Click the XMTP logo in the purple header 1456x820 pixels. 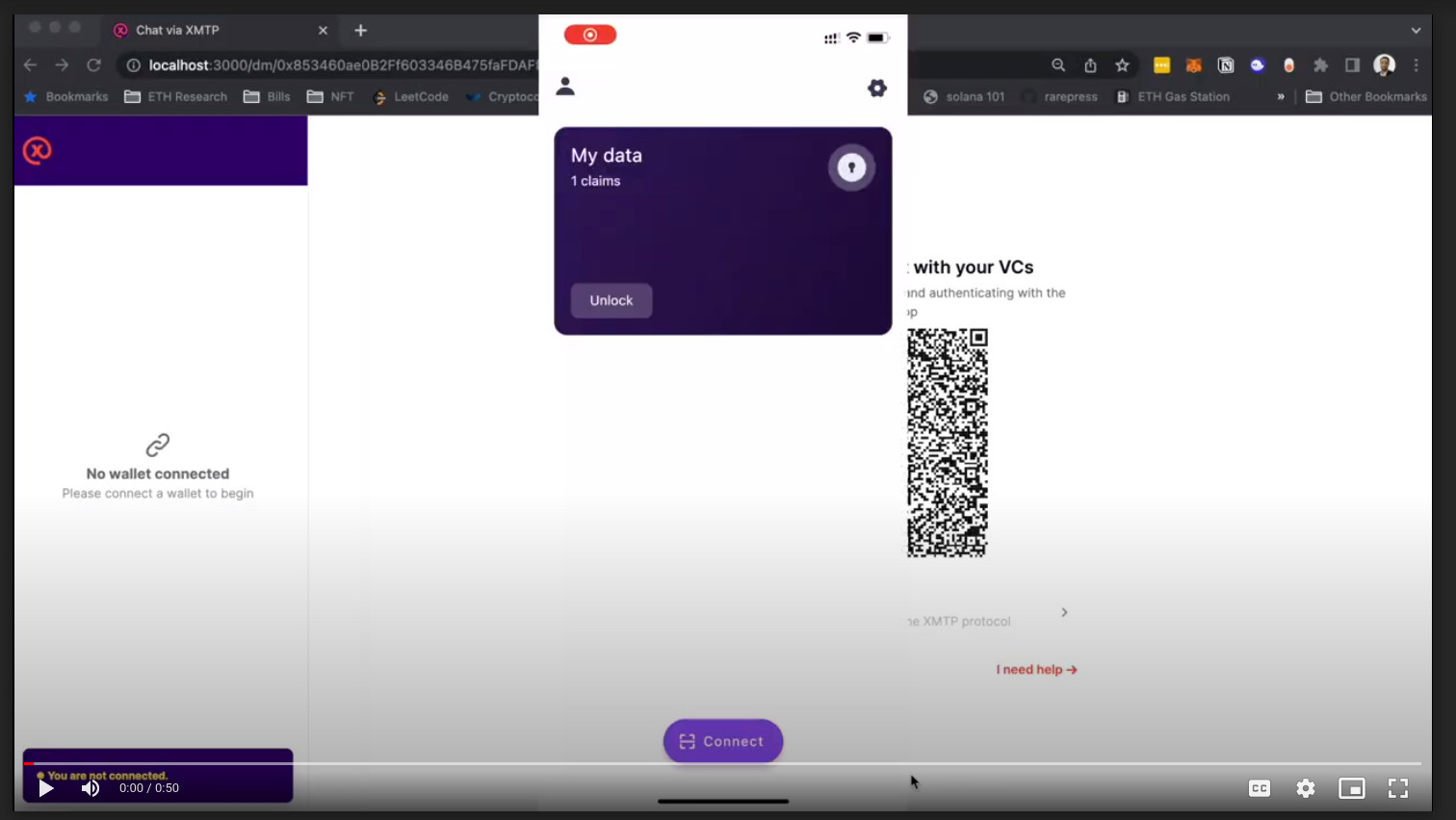pos(38,150)
